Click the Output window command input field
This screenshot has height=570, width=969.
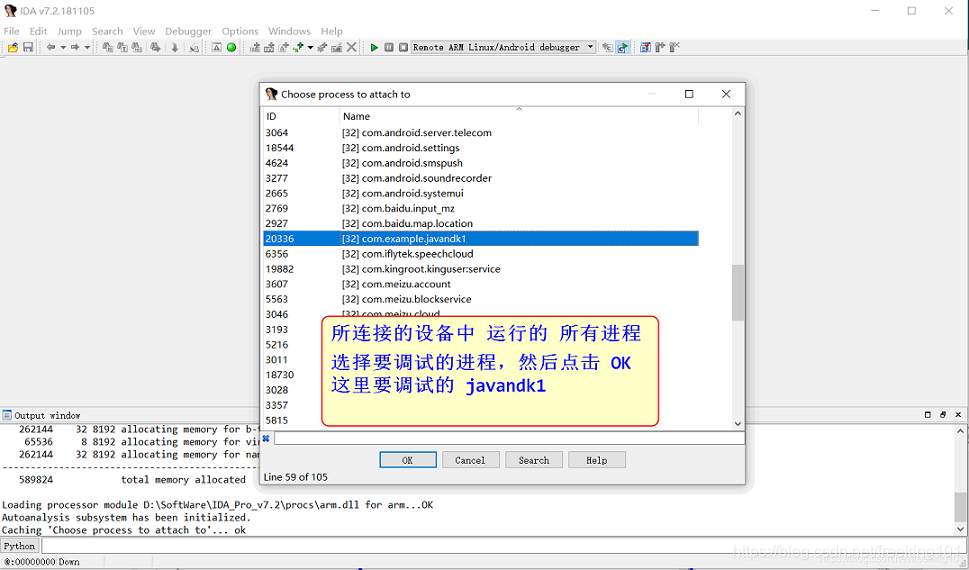[x=502, y=546]
